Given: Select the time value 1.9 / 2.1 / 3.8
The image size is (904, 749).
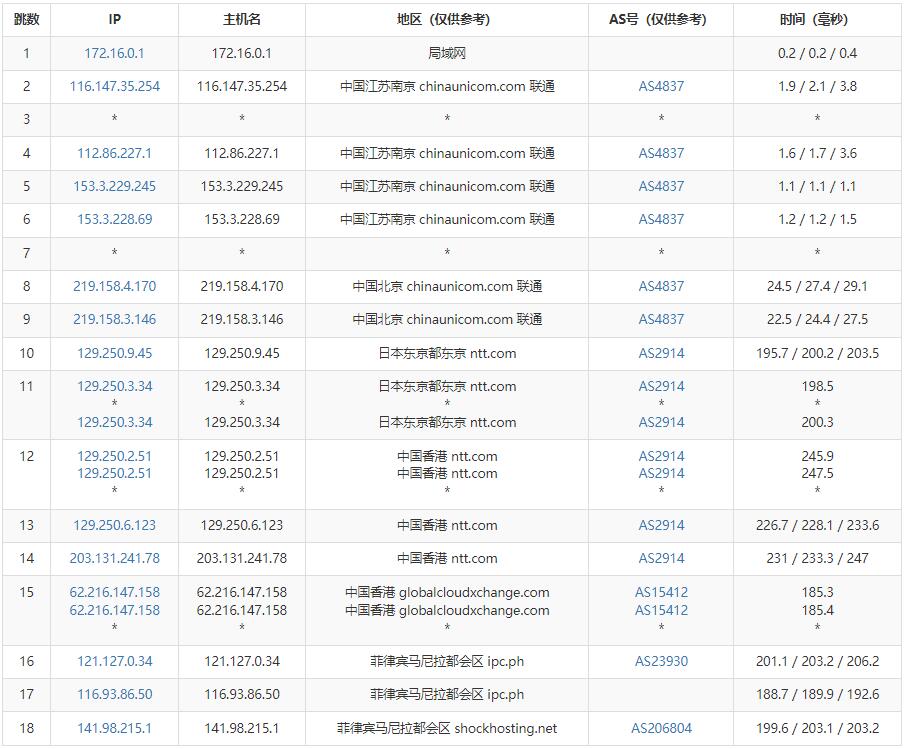Looking at the screenshot, I should (817, 86).
